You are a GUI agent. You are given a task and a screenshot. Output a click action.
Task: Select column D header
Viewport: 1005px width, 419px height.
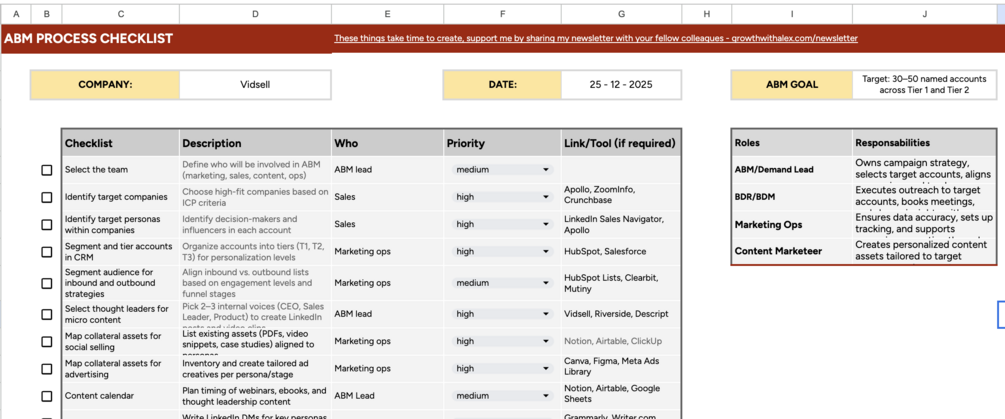pyautogui.click(x=255, y=14)
